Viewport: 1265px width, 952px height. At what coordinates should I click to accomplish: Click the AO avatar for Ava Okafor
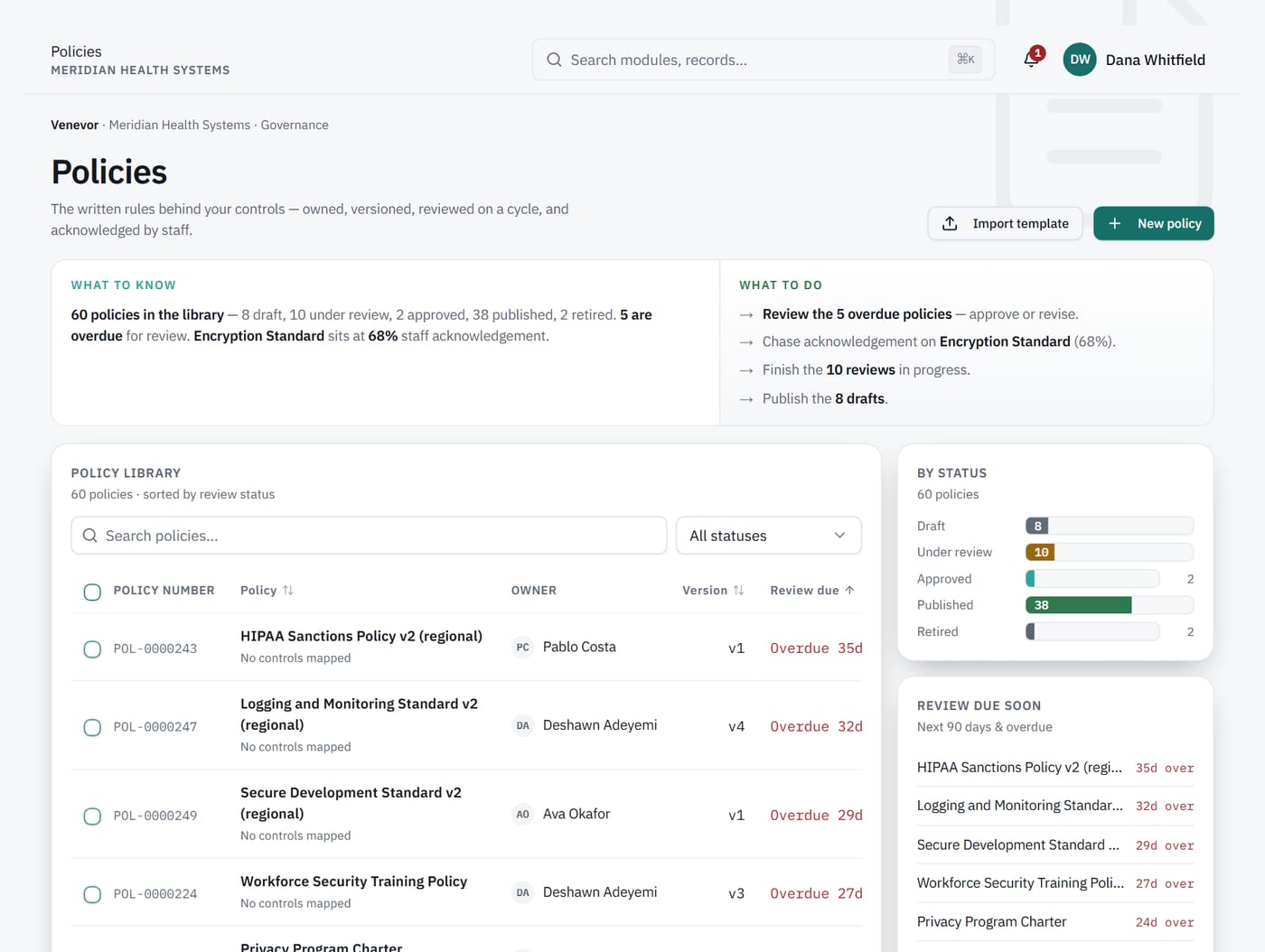522,815
